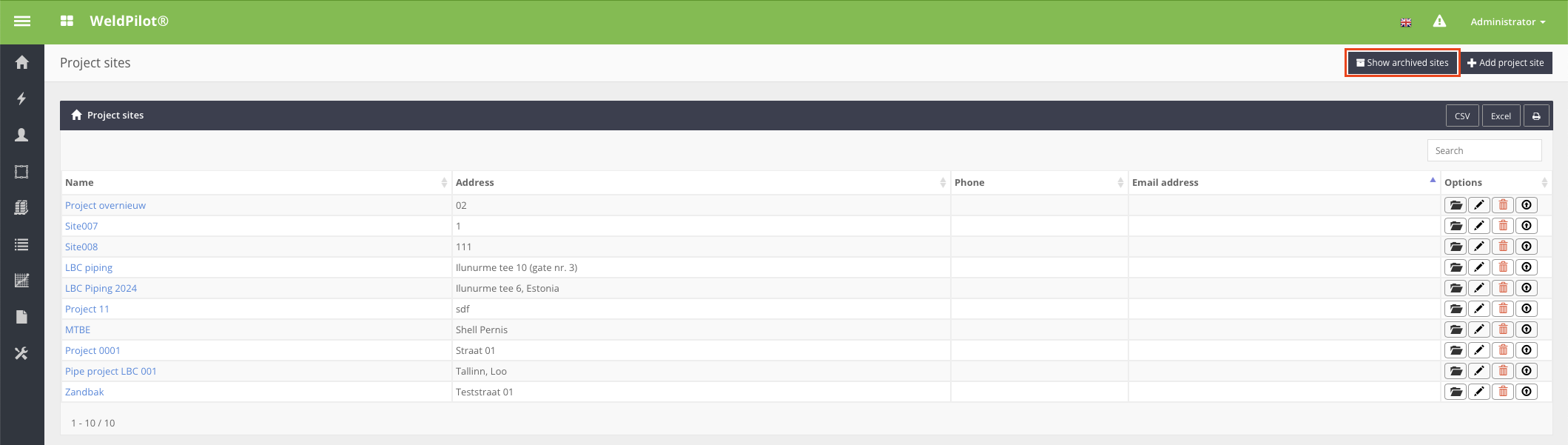
Task: Click circled up-arrow icon for MTBE row
Action: 1527,330
